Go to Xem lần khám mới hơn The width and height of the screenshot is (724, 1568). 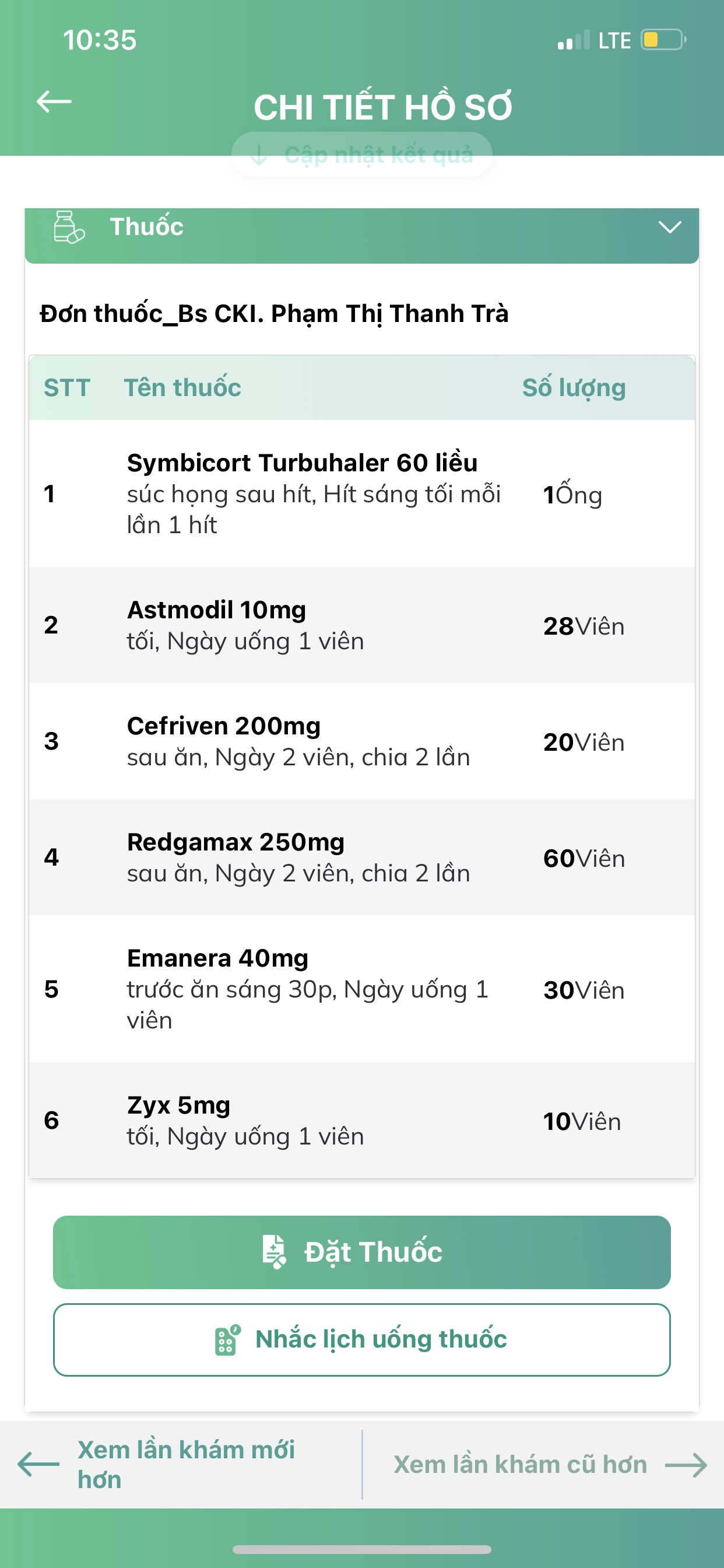[x=185, y=1464]
